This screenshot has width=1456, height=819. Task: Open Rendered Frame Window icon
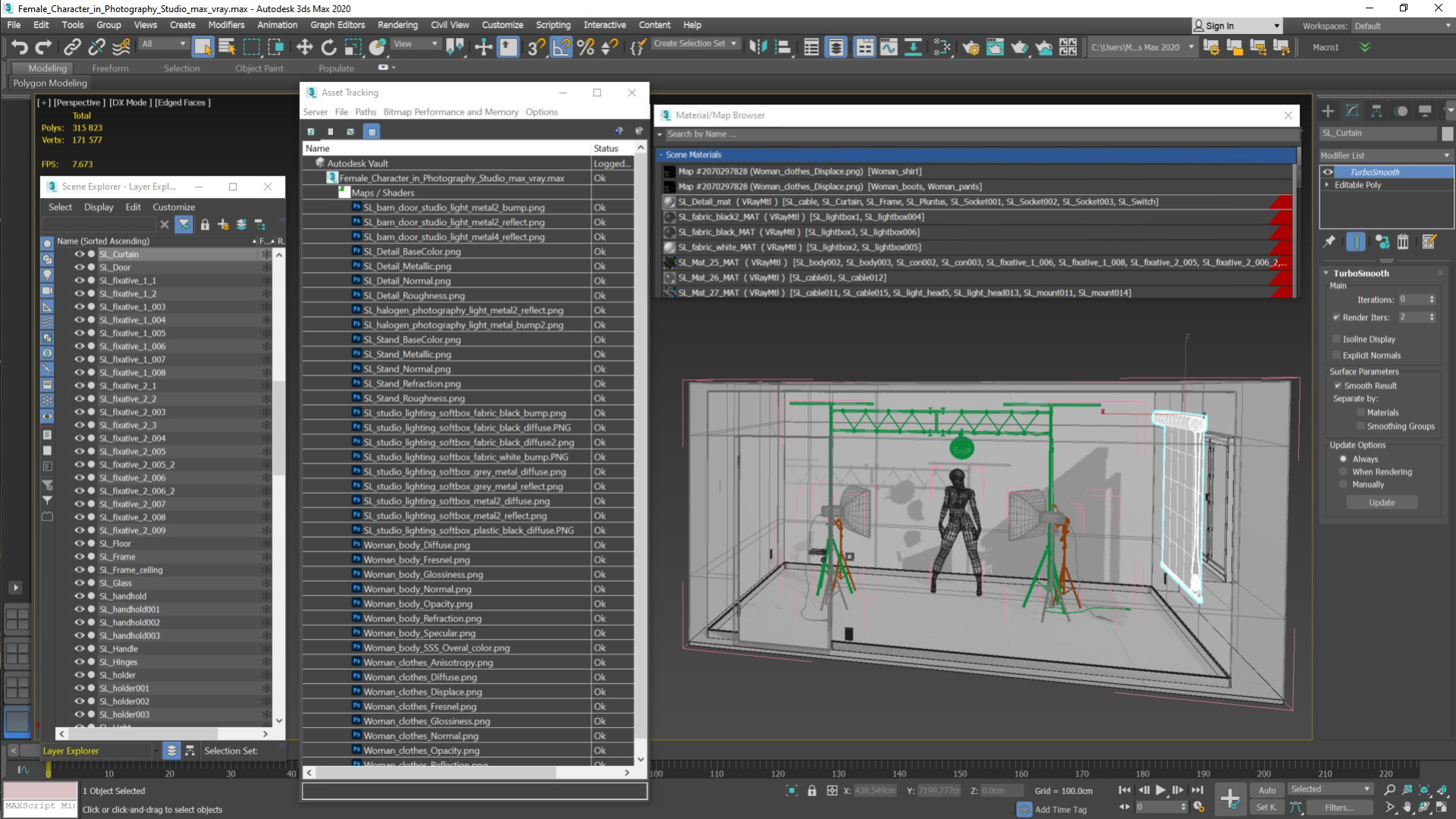point(995,47)
